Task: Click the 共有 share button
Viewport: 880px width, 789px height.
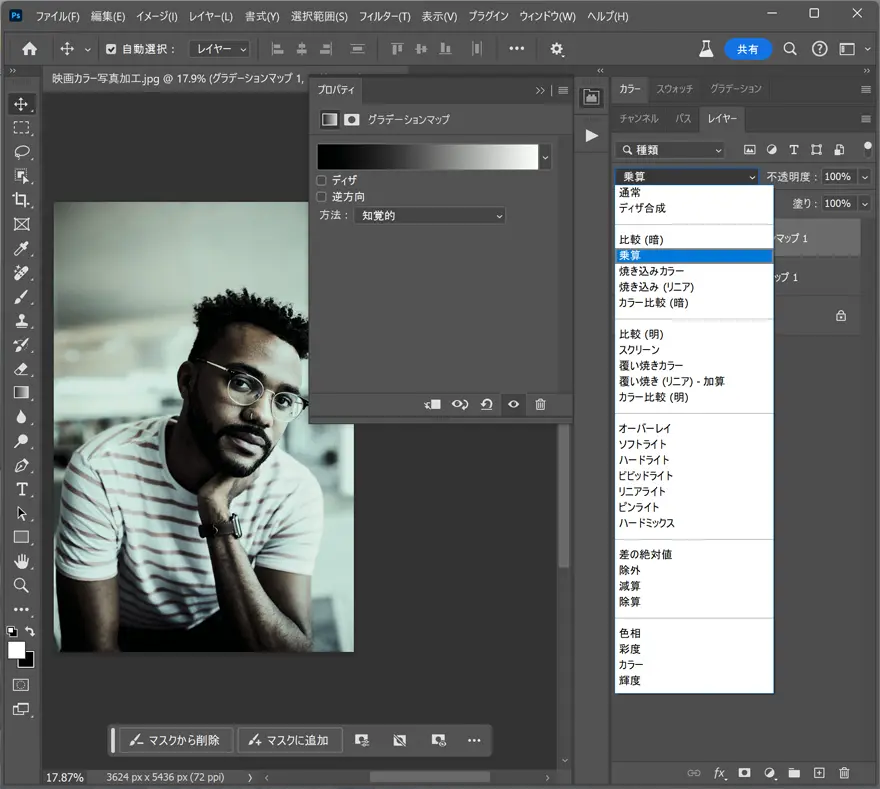Action: 748,48
